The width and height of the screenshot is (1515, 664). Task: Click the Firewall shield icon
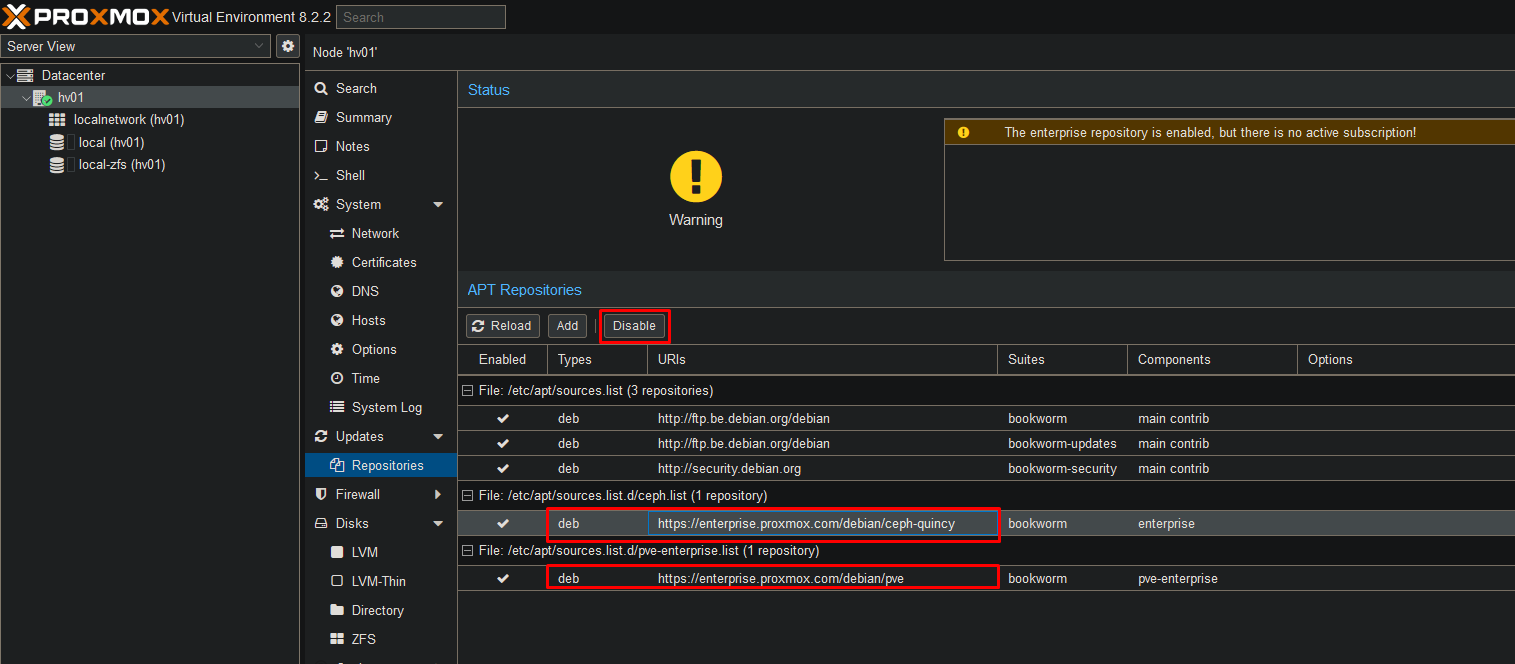[321, 494]
